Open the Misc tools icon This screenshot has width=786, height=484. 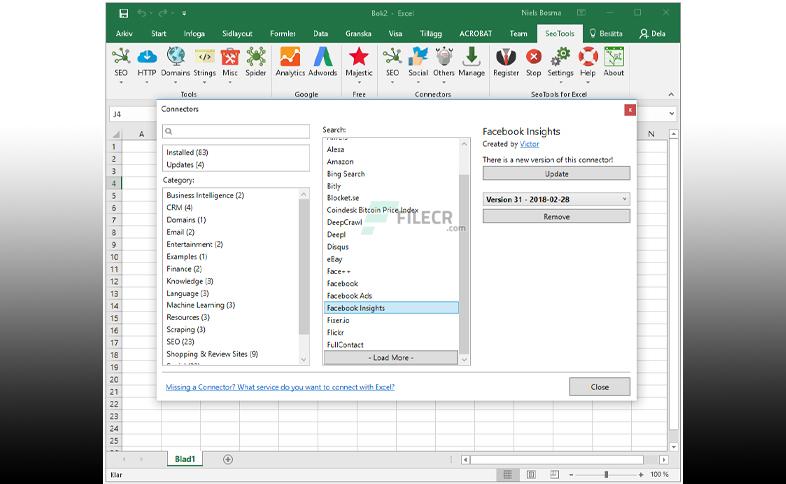230,57
